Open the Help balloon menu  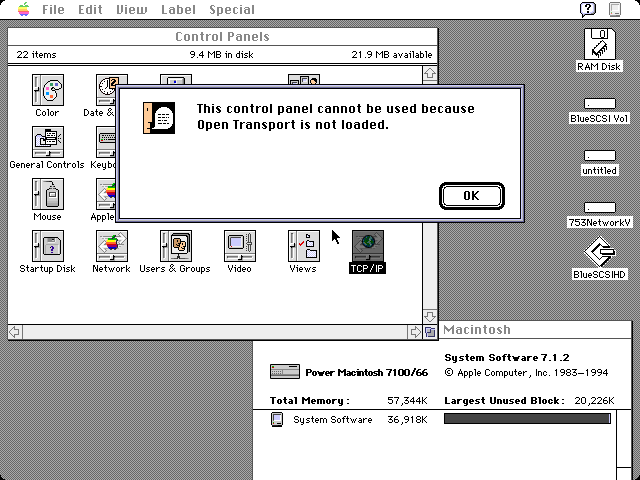click(589, 9)
